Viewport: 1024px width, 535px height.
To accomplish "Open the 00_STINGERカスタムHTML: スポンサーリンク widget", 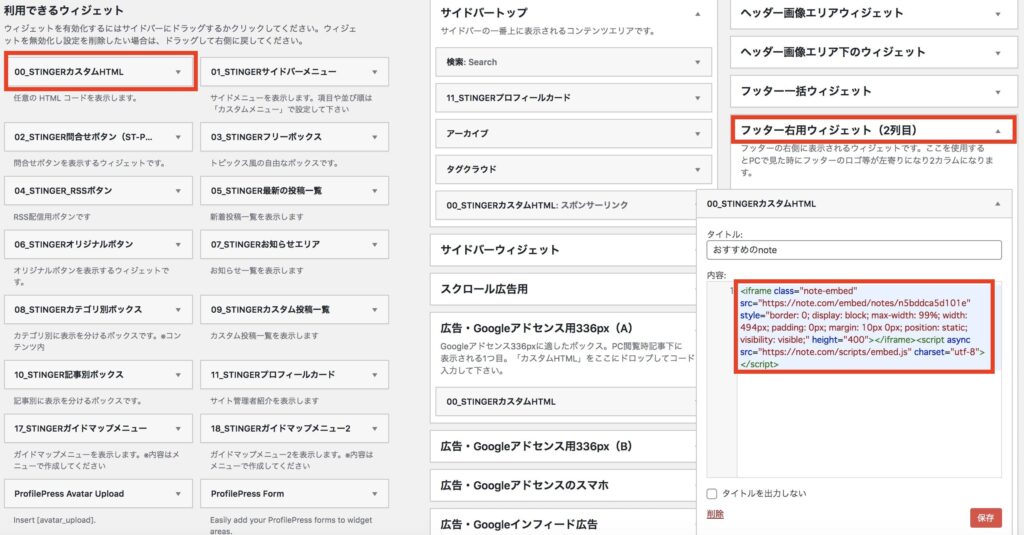I will point(565,205).
